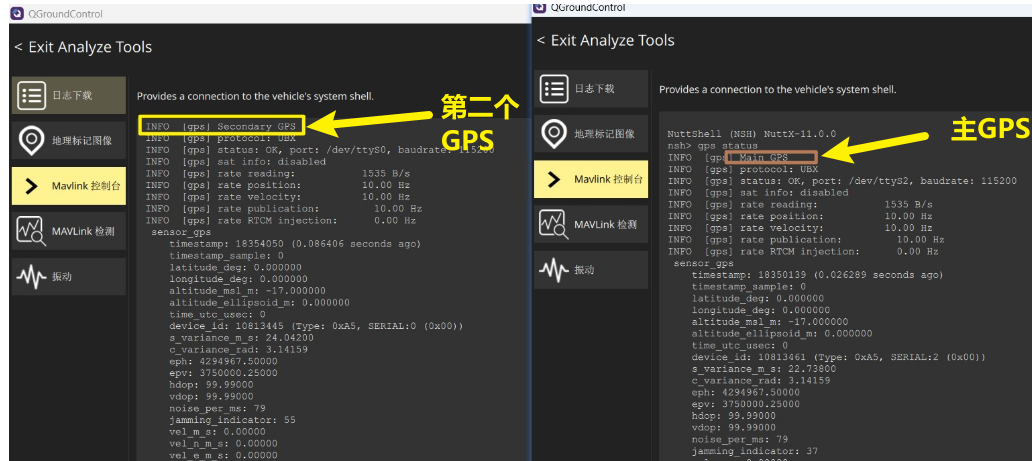This screenshot has height=461, width=1032.
Task: Click 'rate RTCM injection' line in left console
Action: (281, 220)
